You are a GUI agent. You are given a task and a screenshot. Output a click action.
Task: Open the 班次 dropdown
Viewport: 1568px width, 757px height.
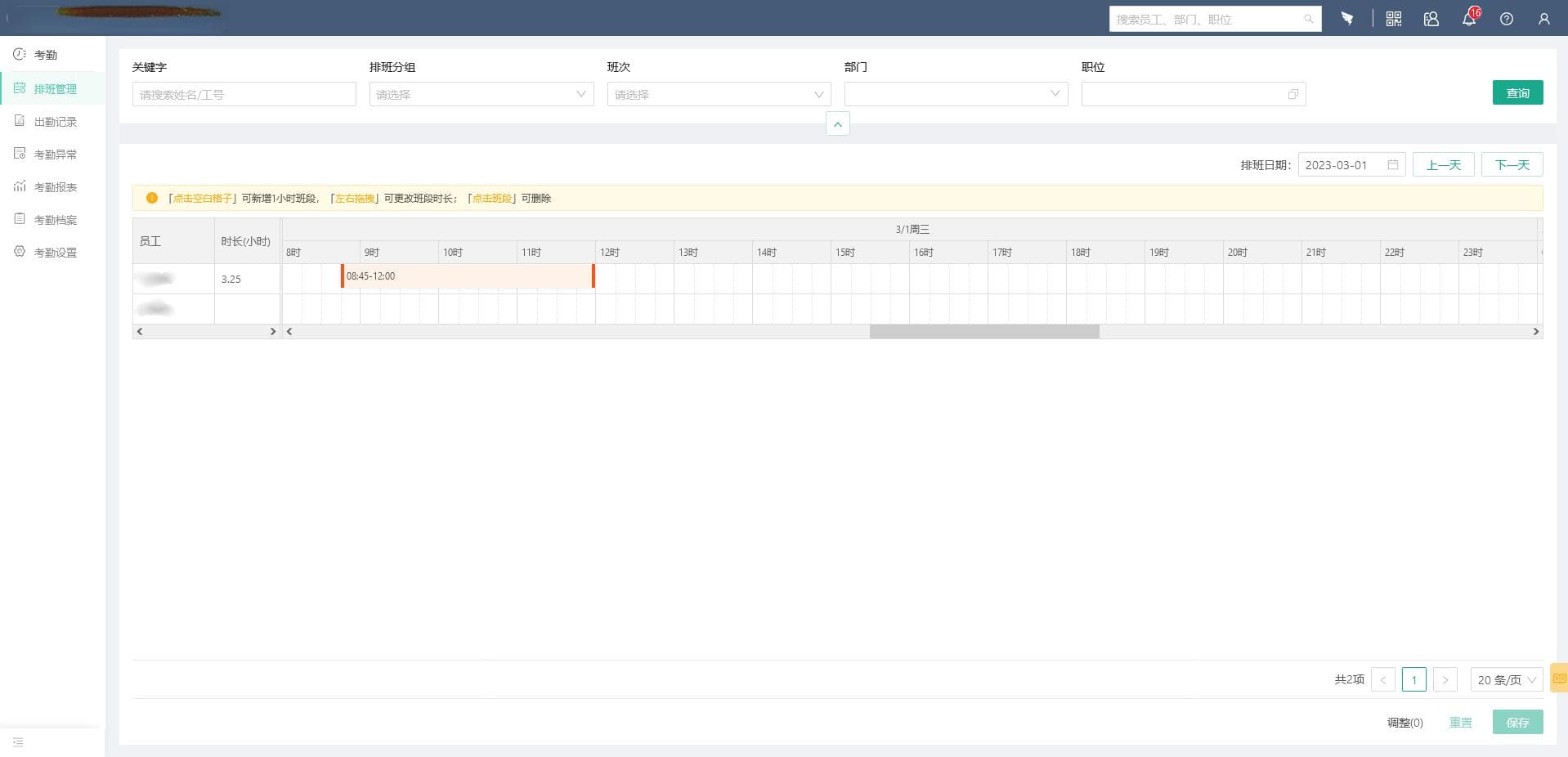(719, 94)
